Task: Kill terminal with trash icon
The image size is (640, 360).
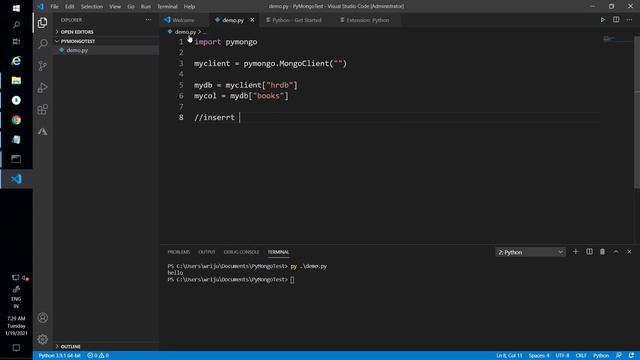Action: (x=602, y=252)
